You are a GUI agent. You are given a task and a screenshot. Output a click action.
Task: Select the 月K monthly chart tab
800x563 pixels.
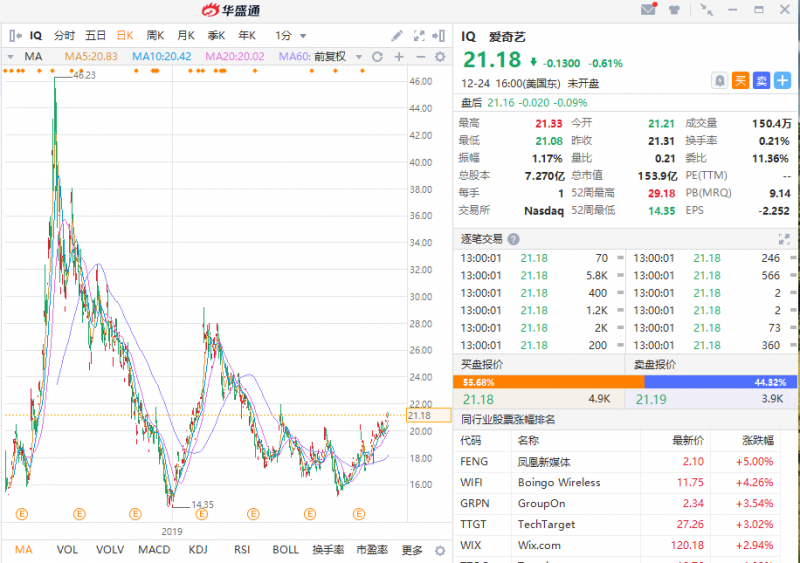(x=186, y=36)
